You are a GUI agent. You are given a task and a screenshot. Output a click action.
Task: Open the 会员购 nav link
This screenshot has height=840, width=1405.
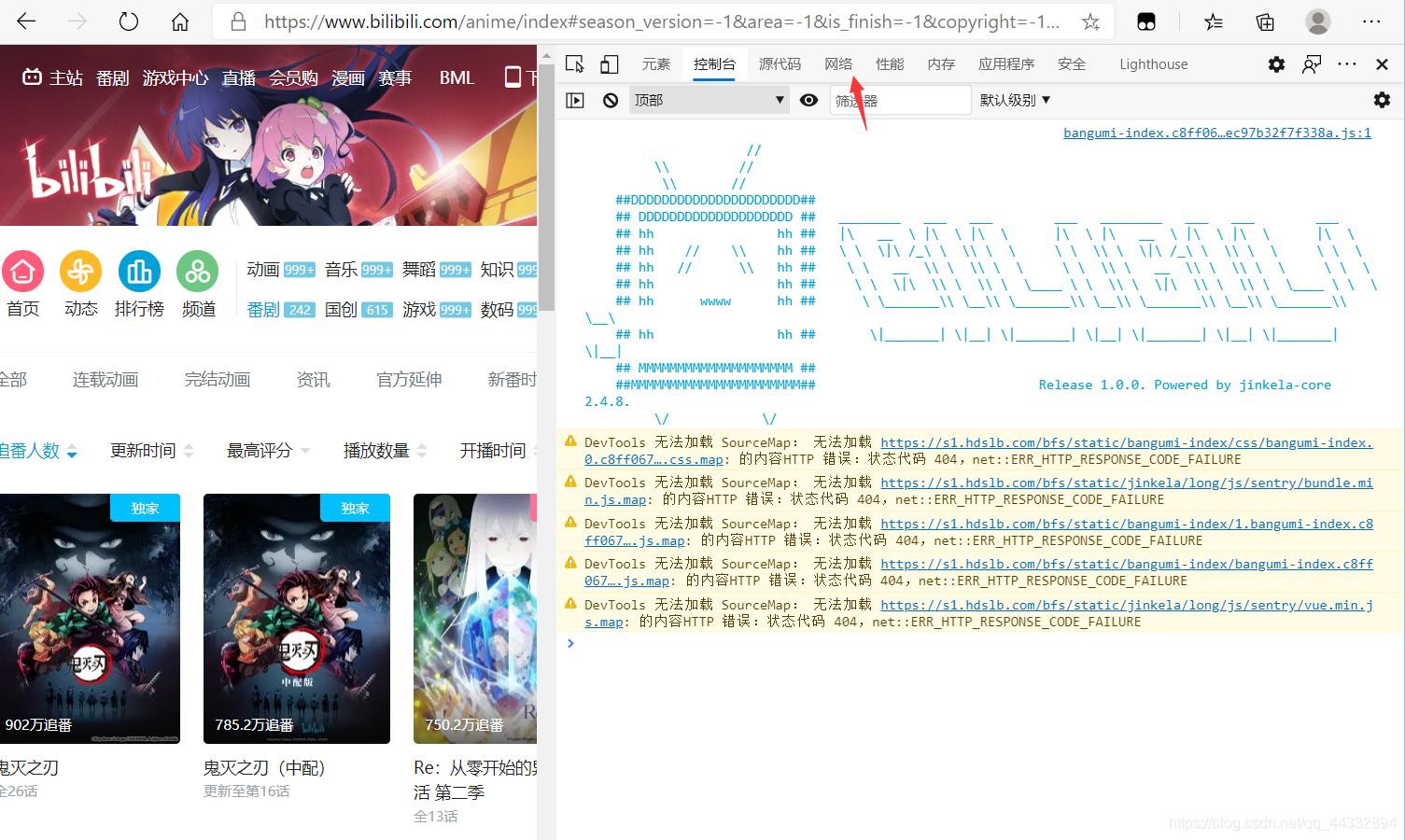[293, 78]
